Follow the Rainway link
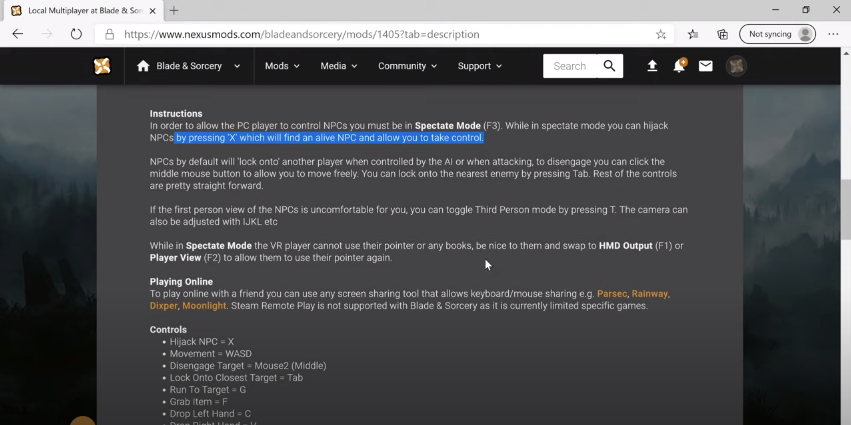Screen dimensions: 851x425 (x=650, y=294)
